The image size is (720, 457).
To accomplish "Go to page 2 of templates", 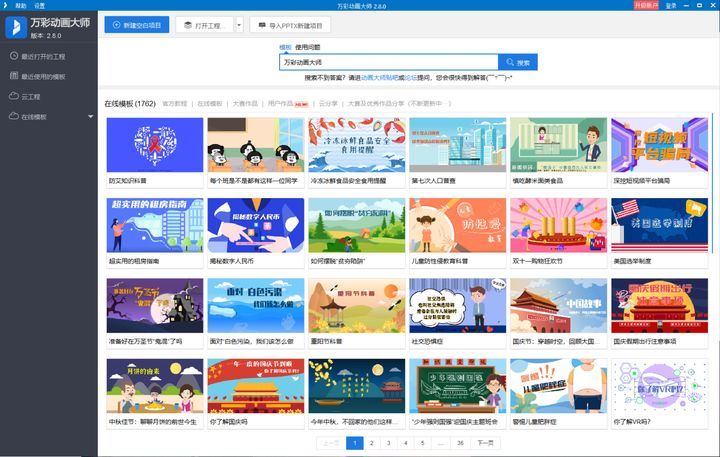I will pos(371,443).
